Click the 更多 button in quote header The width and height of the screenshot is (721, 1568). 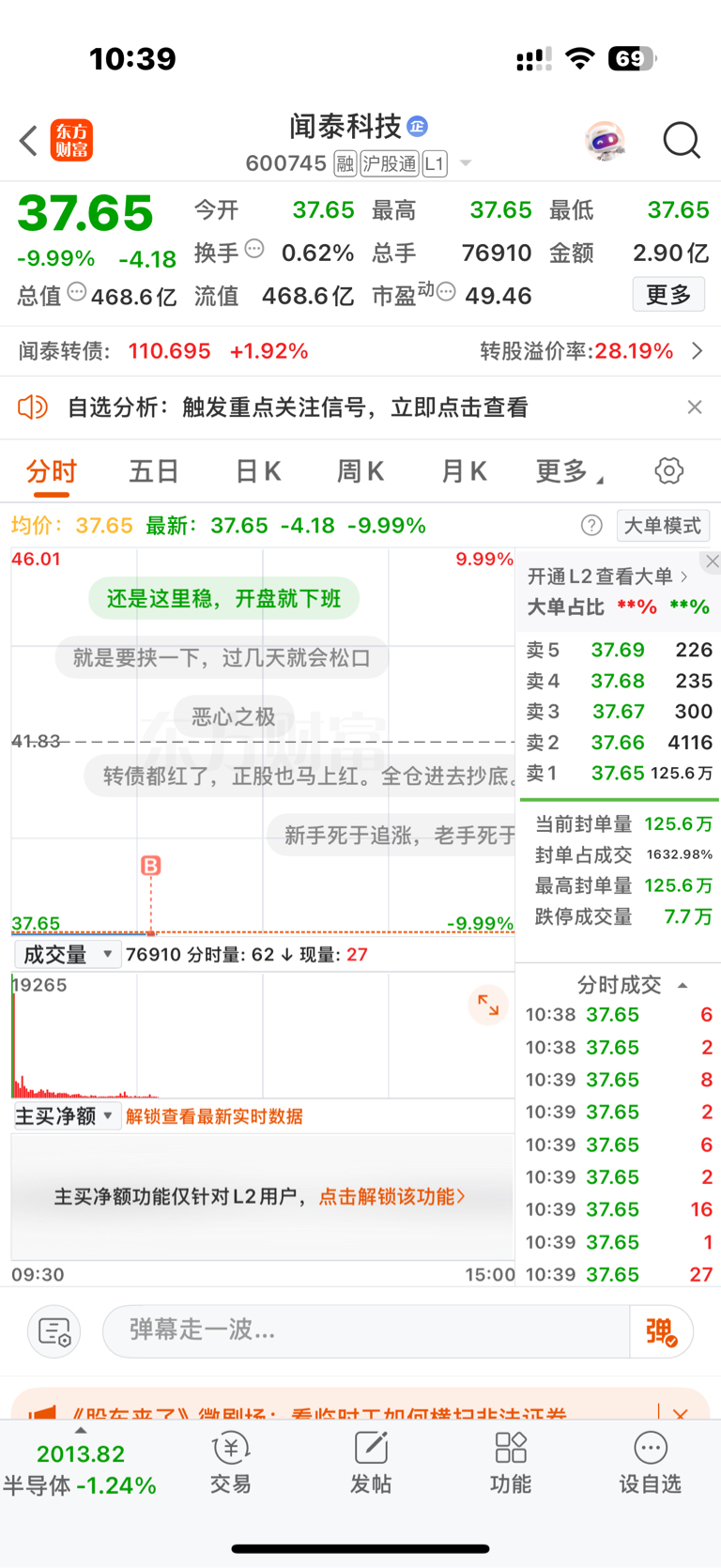tap(668, 295)
